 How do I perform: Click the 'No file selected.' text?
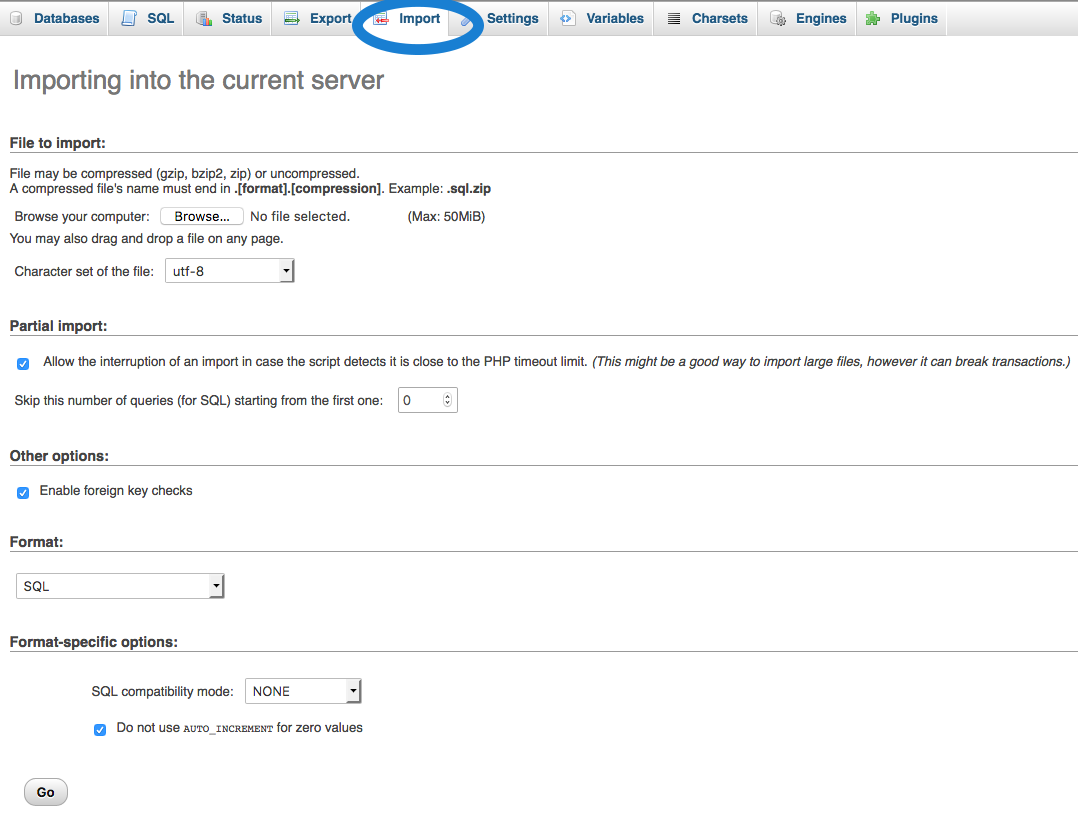tap(300, 217)
